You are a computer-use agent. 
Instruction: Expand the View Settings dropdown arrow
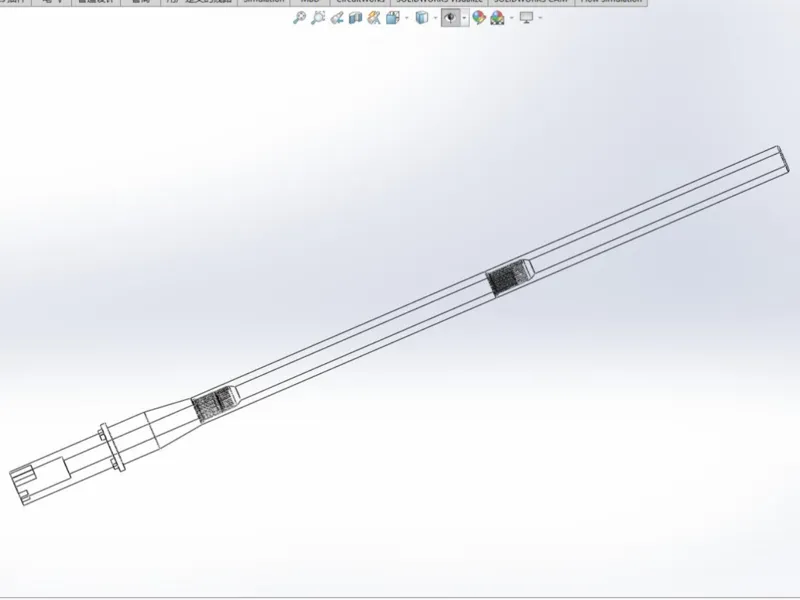[540, 18]
